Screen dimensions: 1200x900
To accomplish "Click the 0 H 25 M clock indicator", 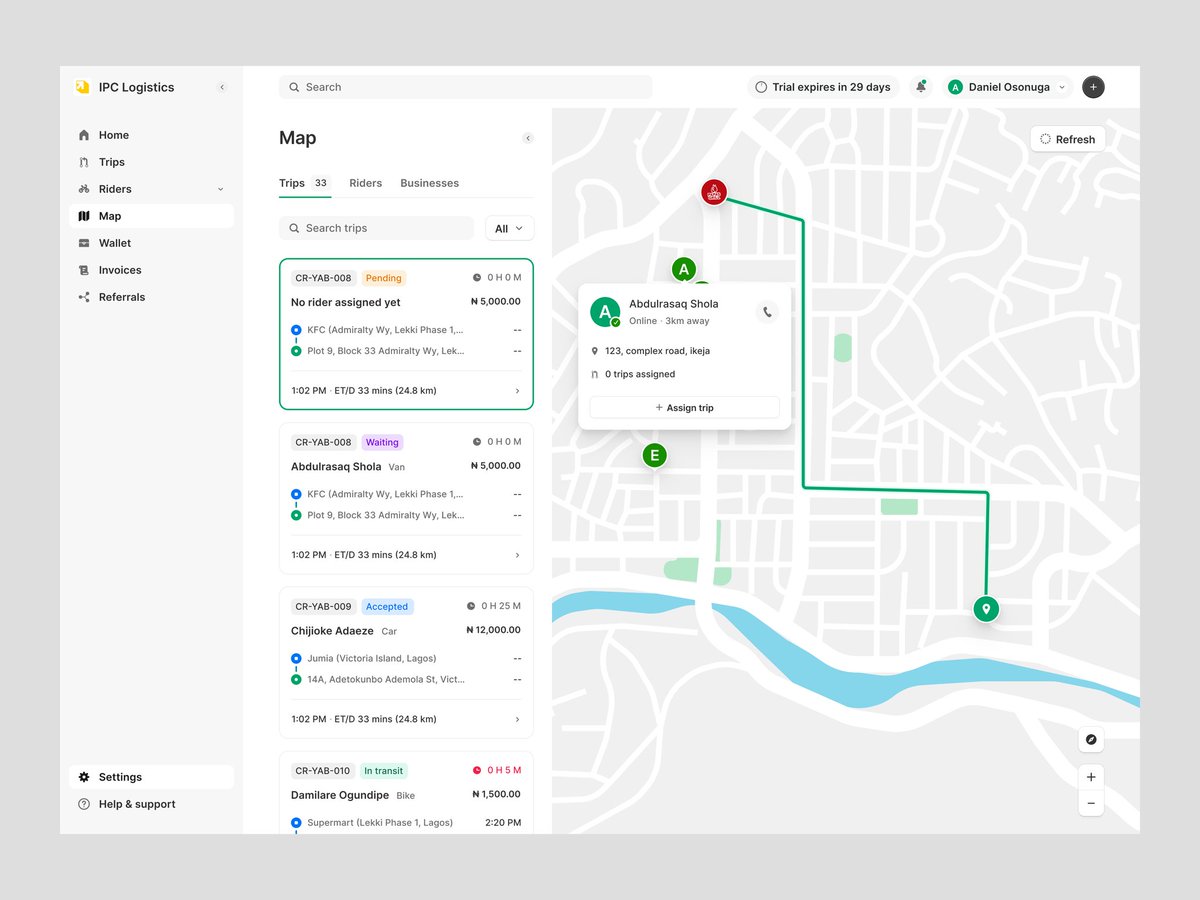I will 494,606.
